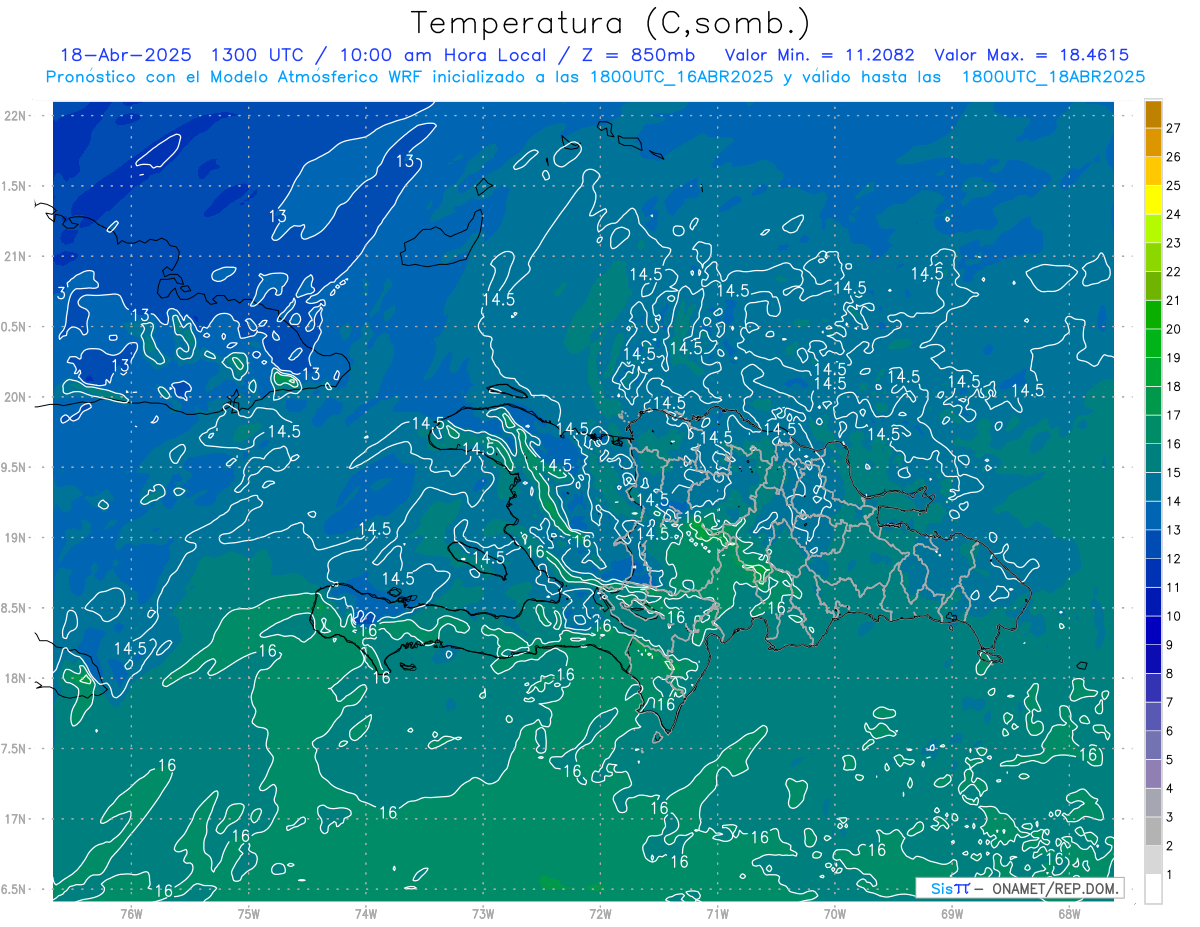Click the '68W' longitude axis label

click(1068, 913)
